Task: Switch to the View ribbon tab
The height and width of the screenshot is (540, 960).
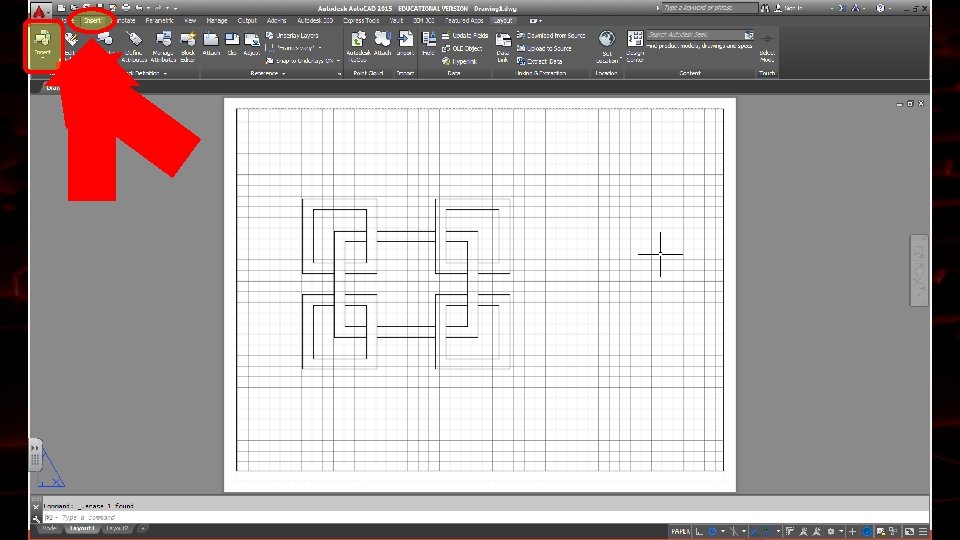Action: coord(190,21)
